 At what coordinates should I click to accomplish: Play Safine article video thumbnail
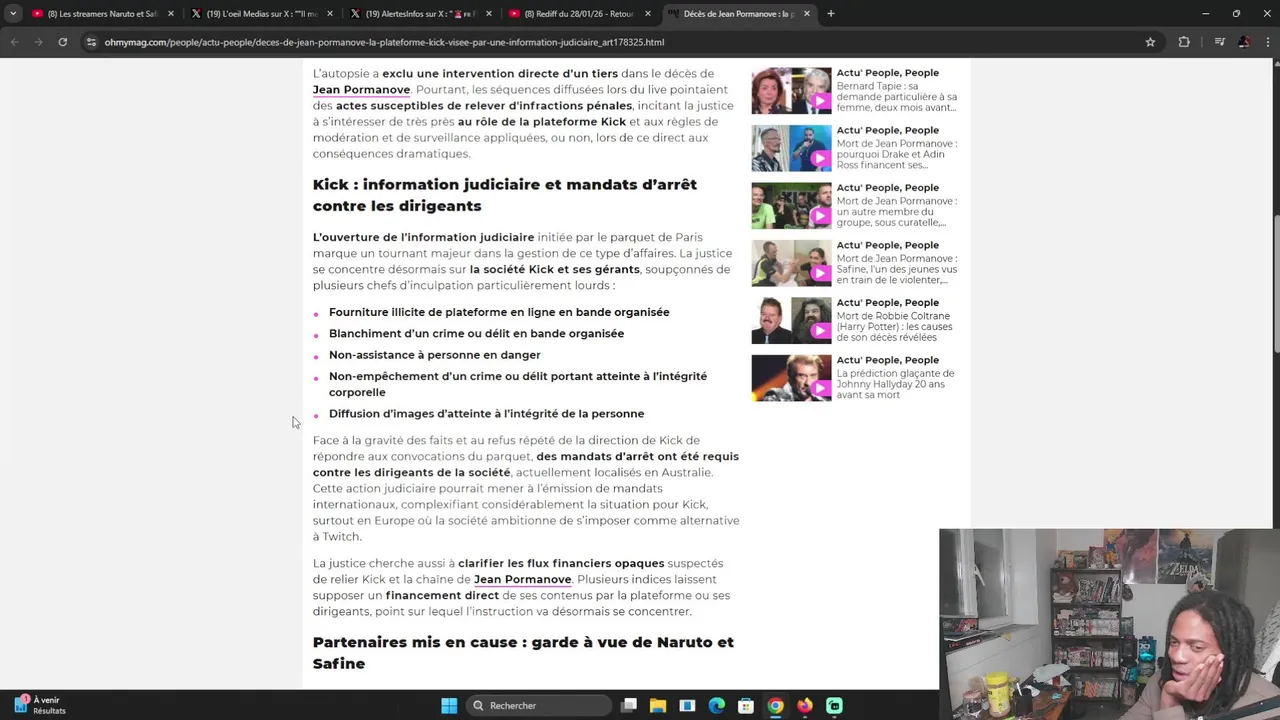(791, 263)
